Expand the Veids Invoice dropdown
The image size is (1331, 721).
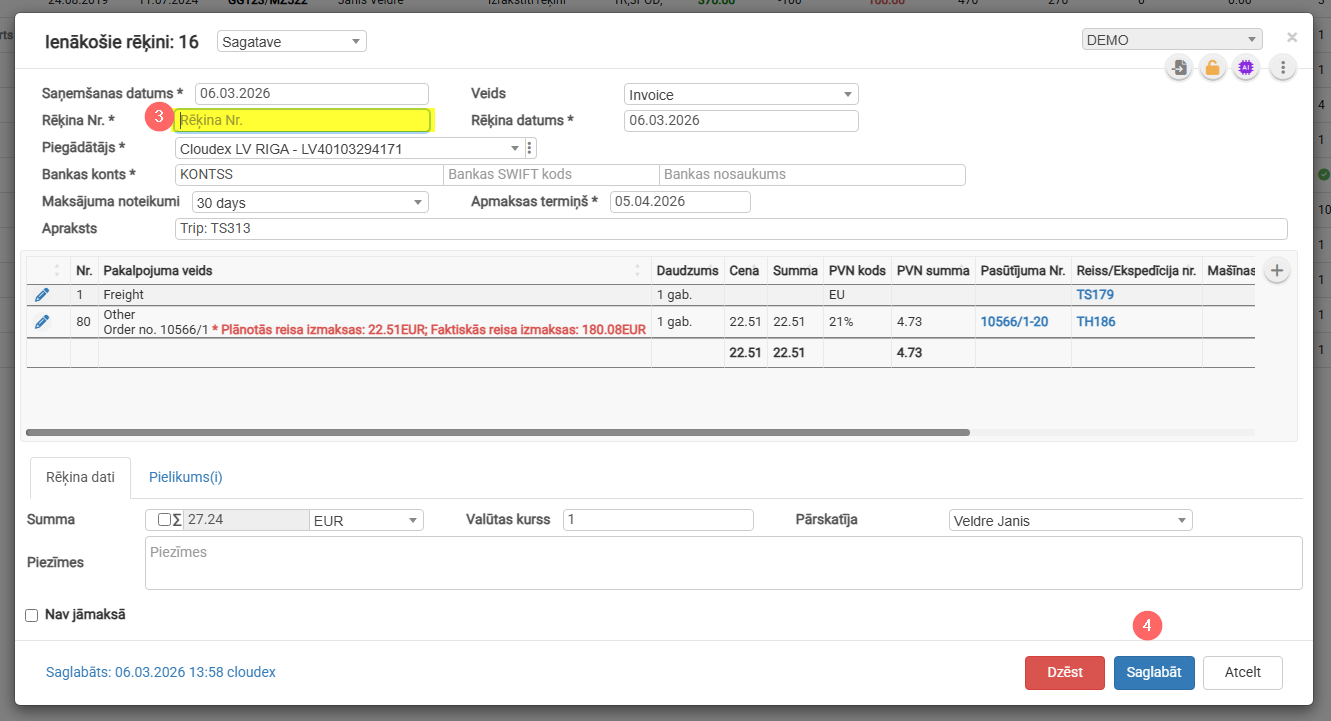click(740, 95)
